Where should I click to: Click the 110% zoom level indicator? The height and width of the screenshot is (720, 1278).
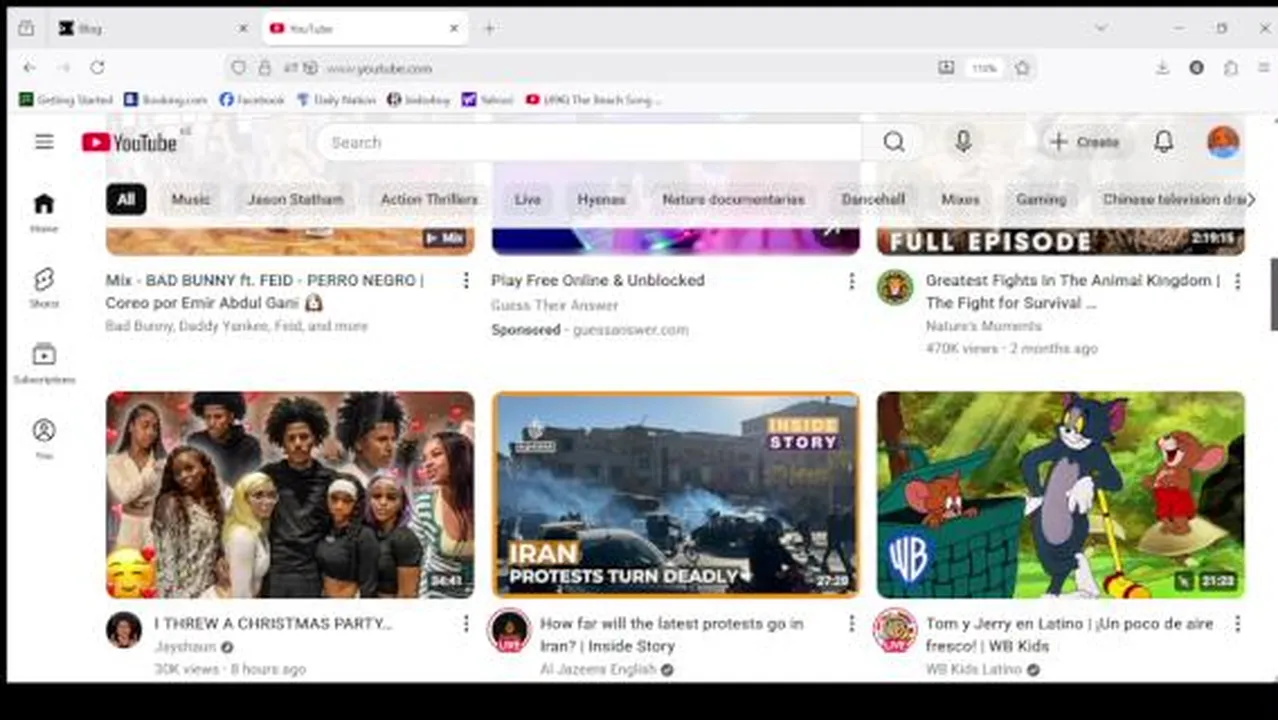[984, 68]
